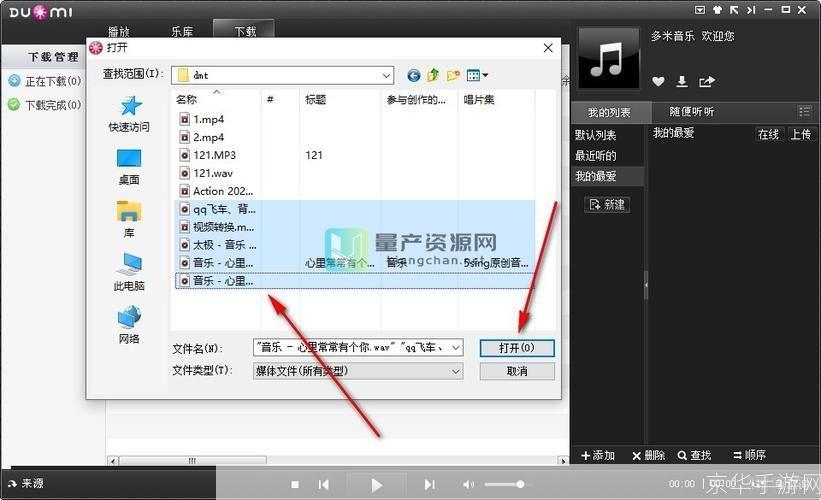821x500 pixels.
Task: Mute the volume speaker icon
Action: [x=469, y=485]
